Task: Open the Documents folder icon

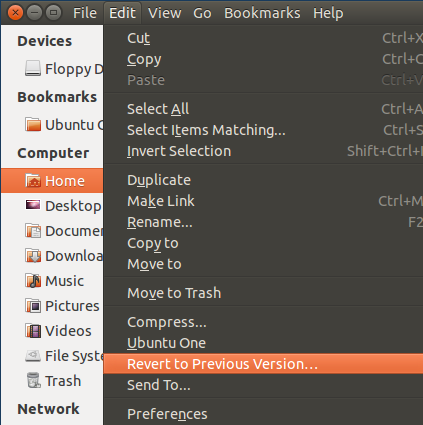Action: click(x=33, y=231)
